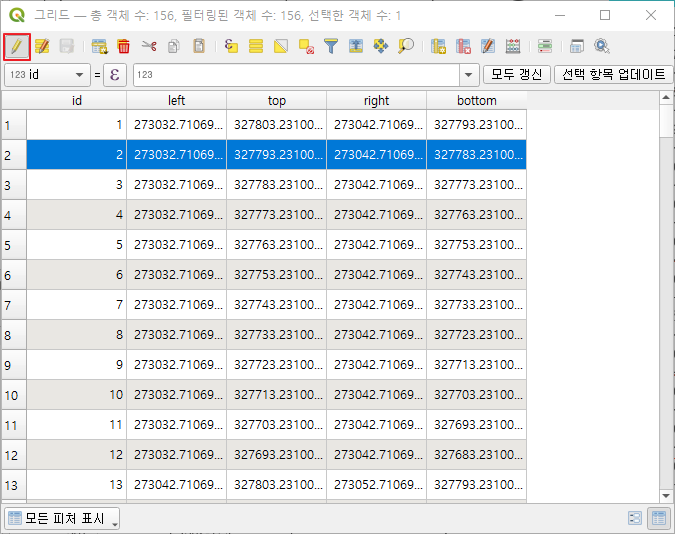The height and width of the screenshot is (534, 675).
Task: Click the highlighted id cell 2
Action: (77, 155)
